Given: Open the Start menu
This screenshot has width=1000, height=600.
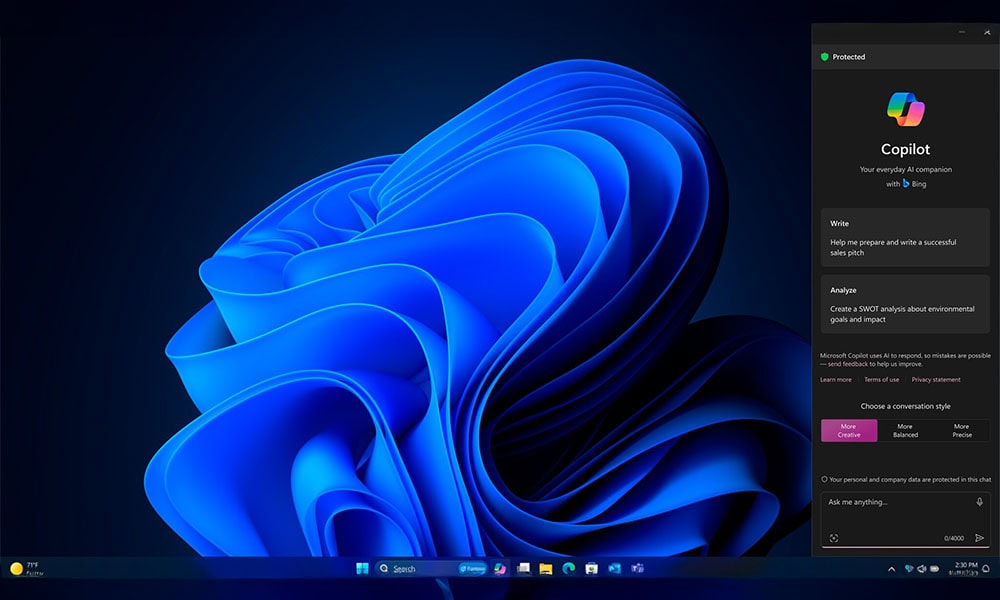Looking at the screenshot, I should (x=363, y=568).
